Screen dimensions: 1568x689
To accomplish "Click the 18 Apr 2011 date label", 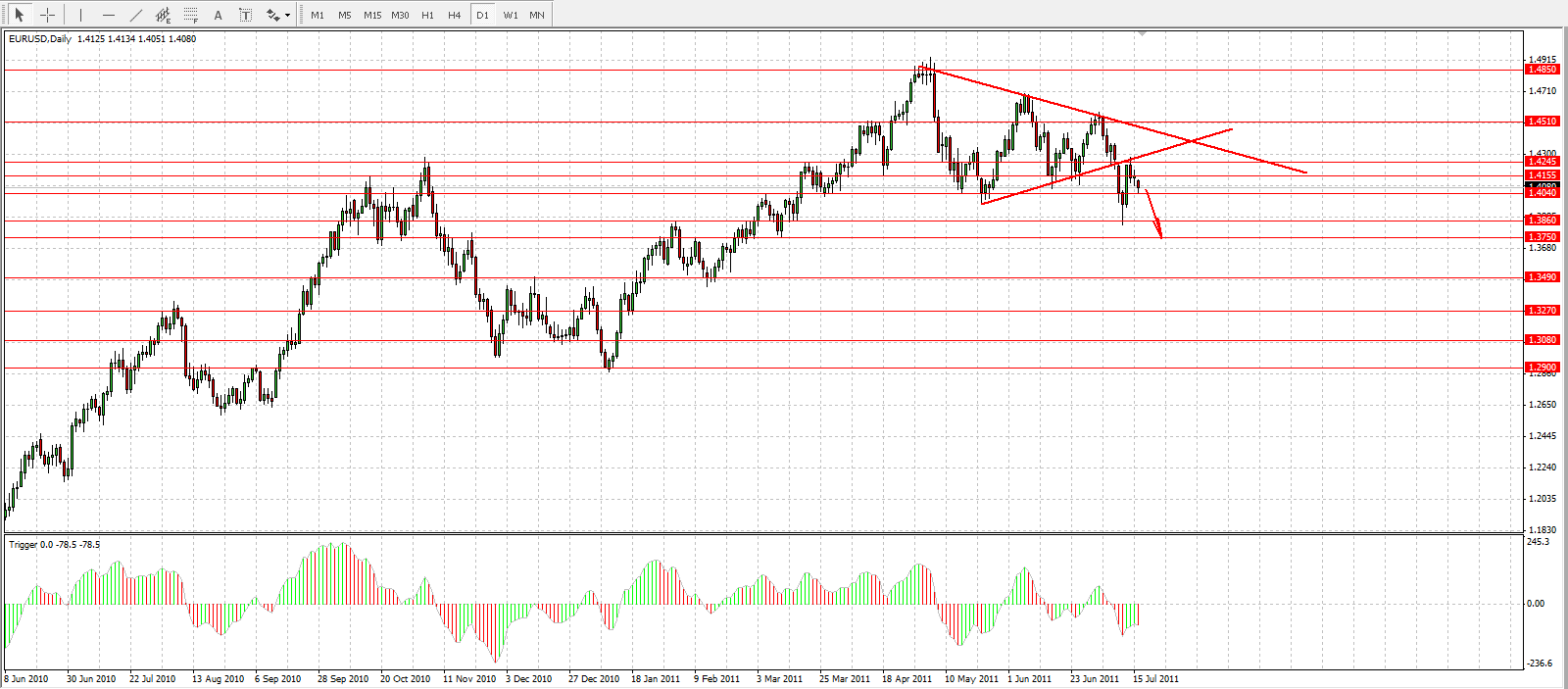I will coord(906,678).
